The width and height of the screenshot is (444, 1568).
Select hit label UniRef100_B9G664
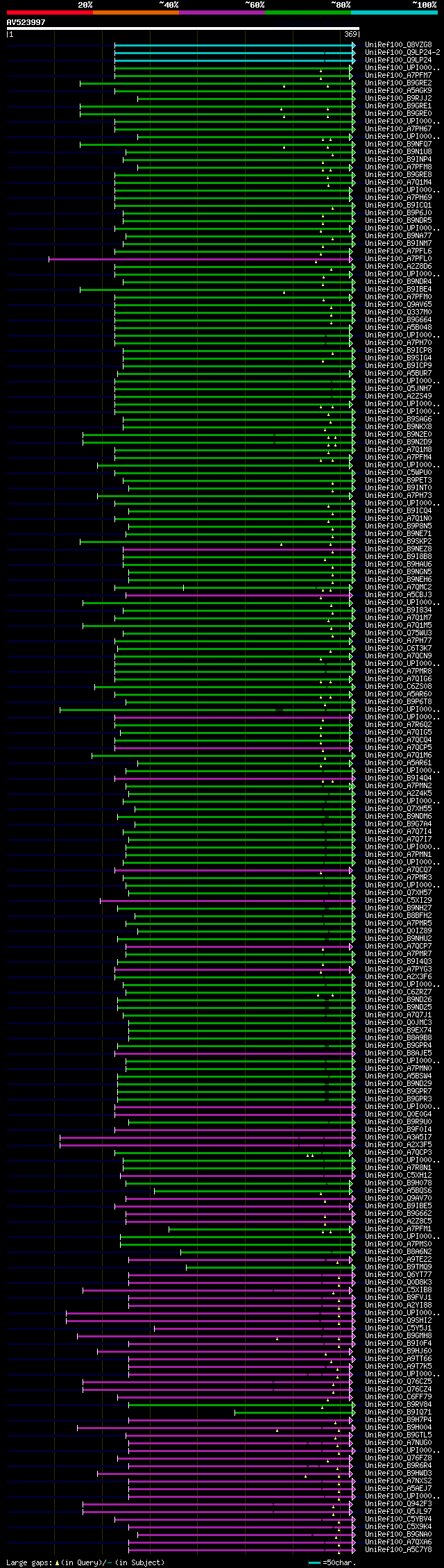pos(398,320)
